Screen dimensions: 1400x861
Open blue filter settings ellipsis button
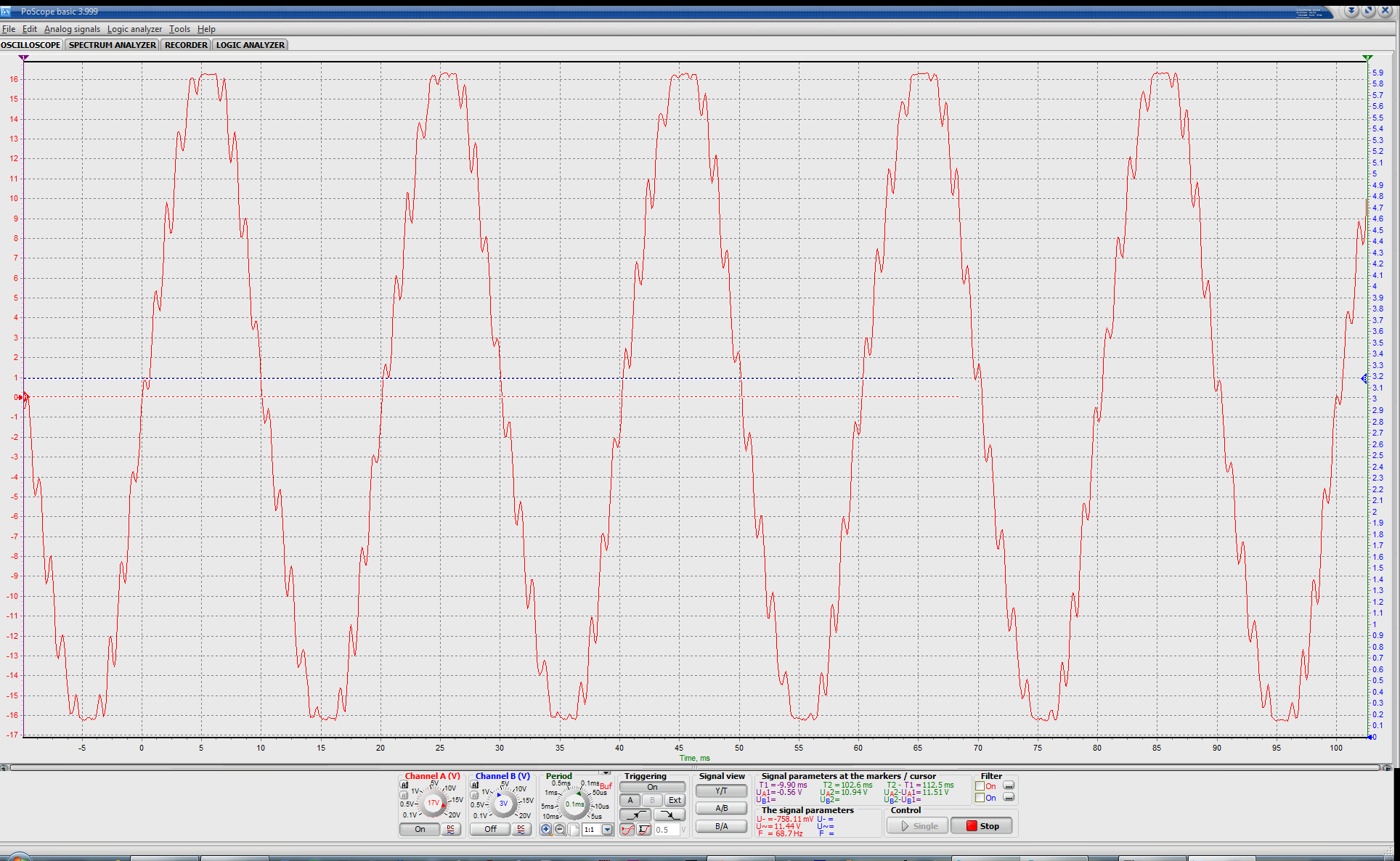coord(1009,797)
